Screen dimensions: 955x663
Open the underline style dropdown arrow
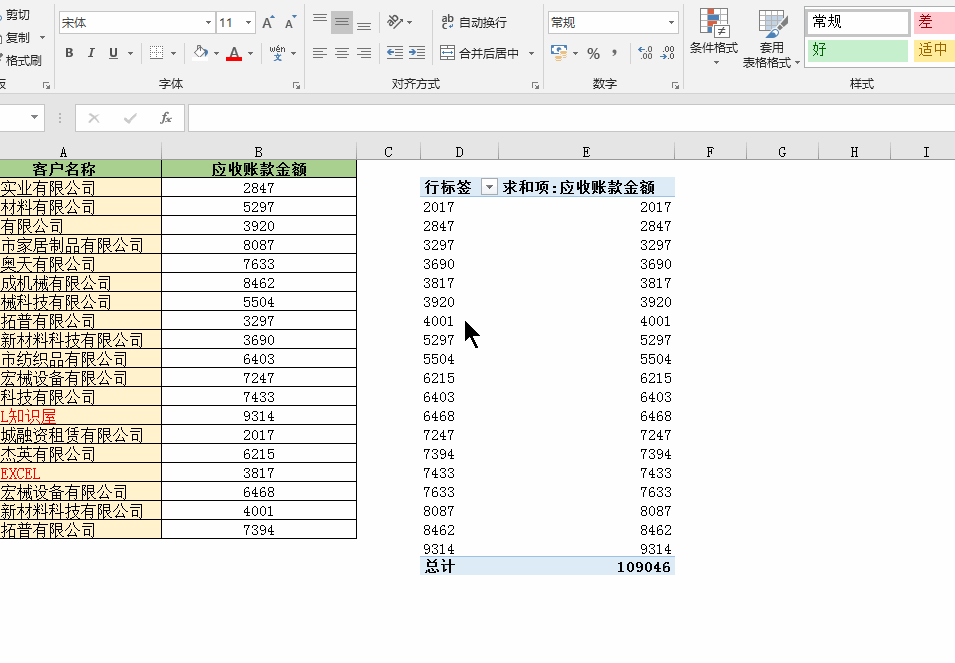pyautogui.click(x=130, y=54)
